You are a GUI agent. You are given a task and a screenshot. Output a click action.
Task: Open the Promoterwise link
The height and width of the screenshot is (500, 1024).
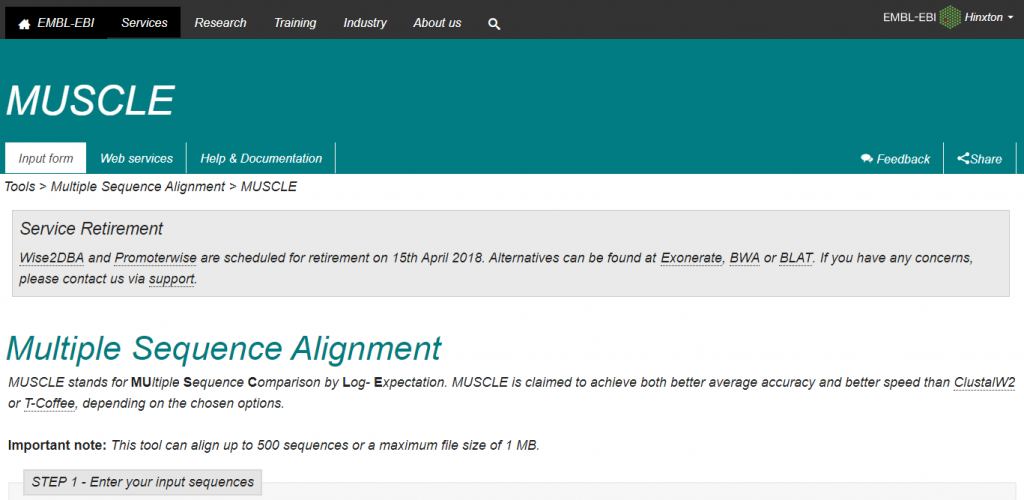[x=156, y=258]
